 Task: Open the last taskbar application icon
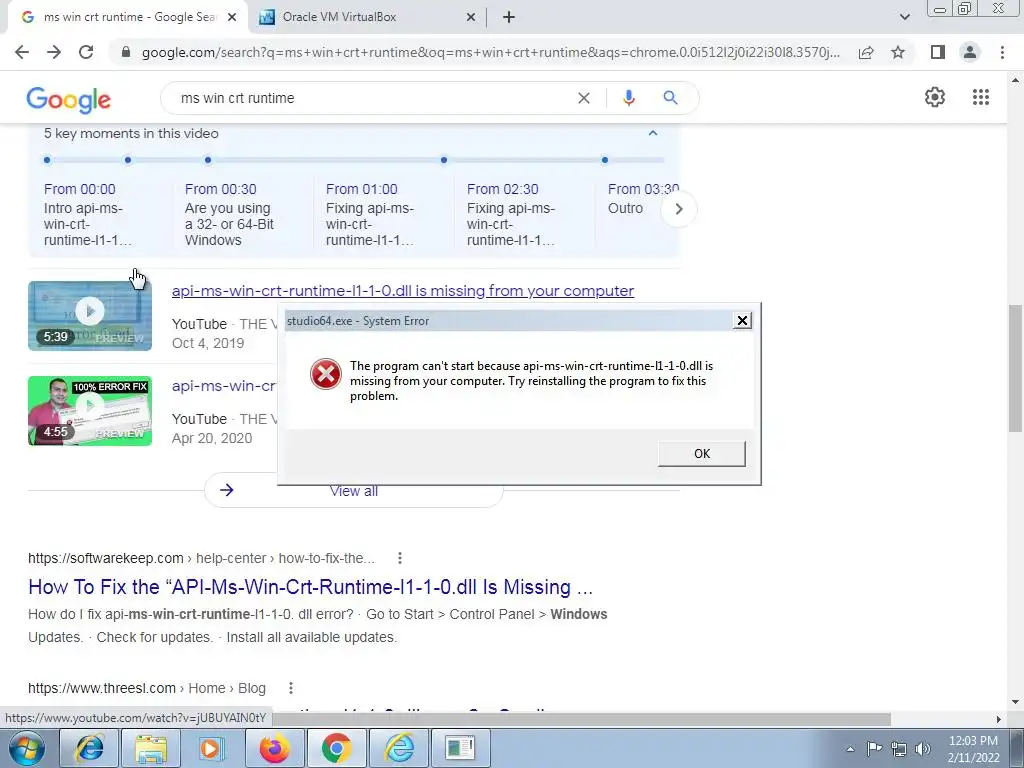(x=460, y=748)
